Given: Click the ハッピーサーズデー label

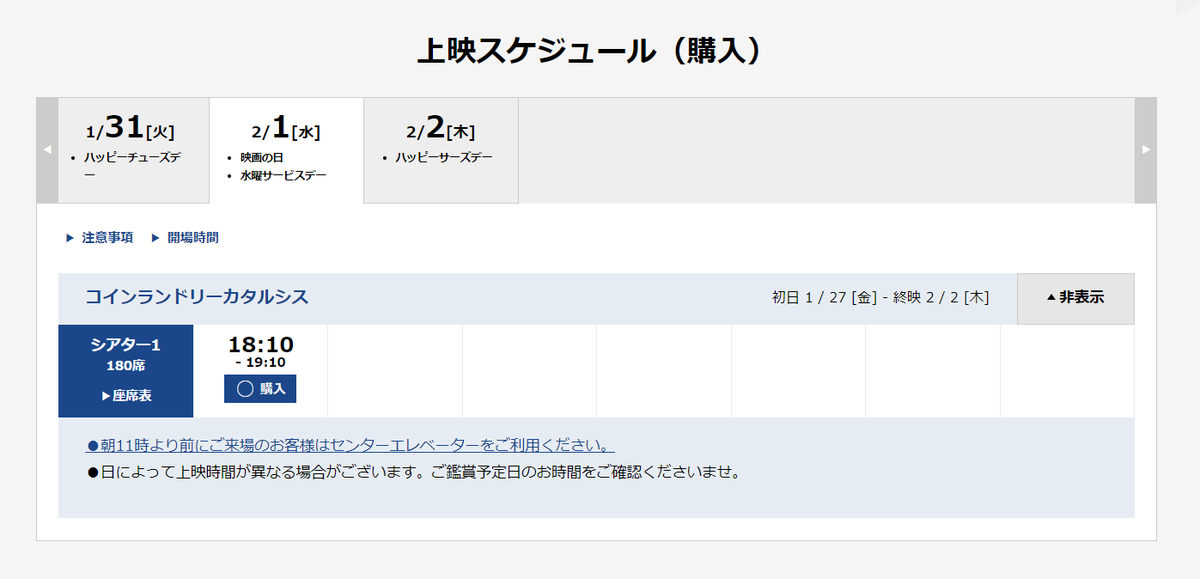Looking at the screenshot, I should pyautogui.click(x=444, y=158).
